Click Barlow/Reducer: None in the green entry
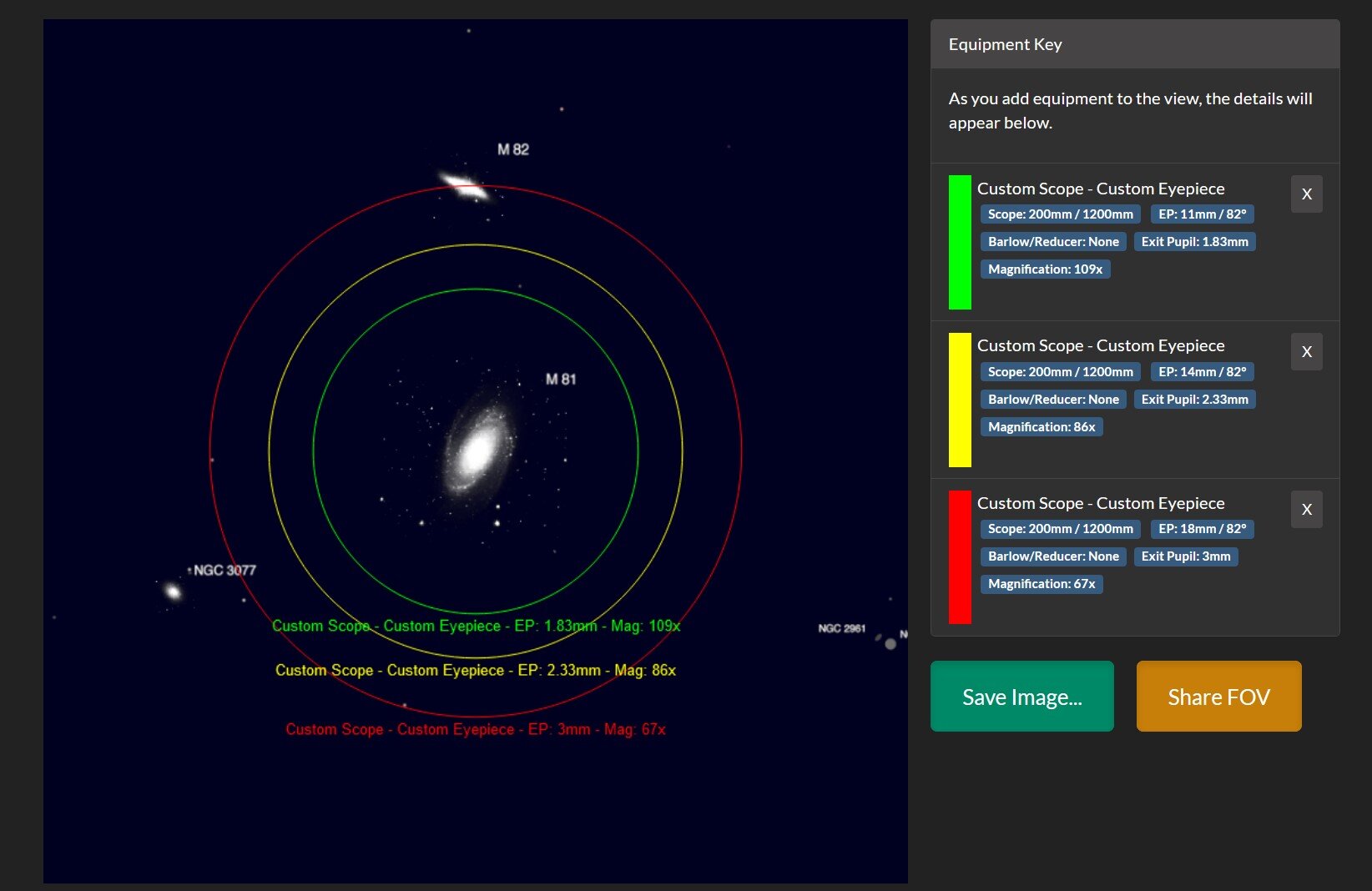 tap(1053, 242)
